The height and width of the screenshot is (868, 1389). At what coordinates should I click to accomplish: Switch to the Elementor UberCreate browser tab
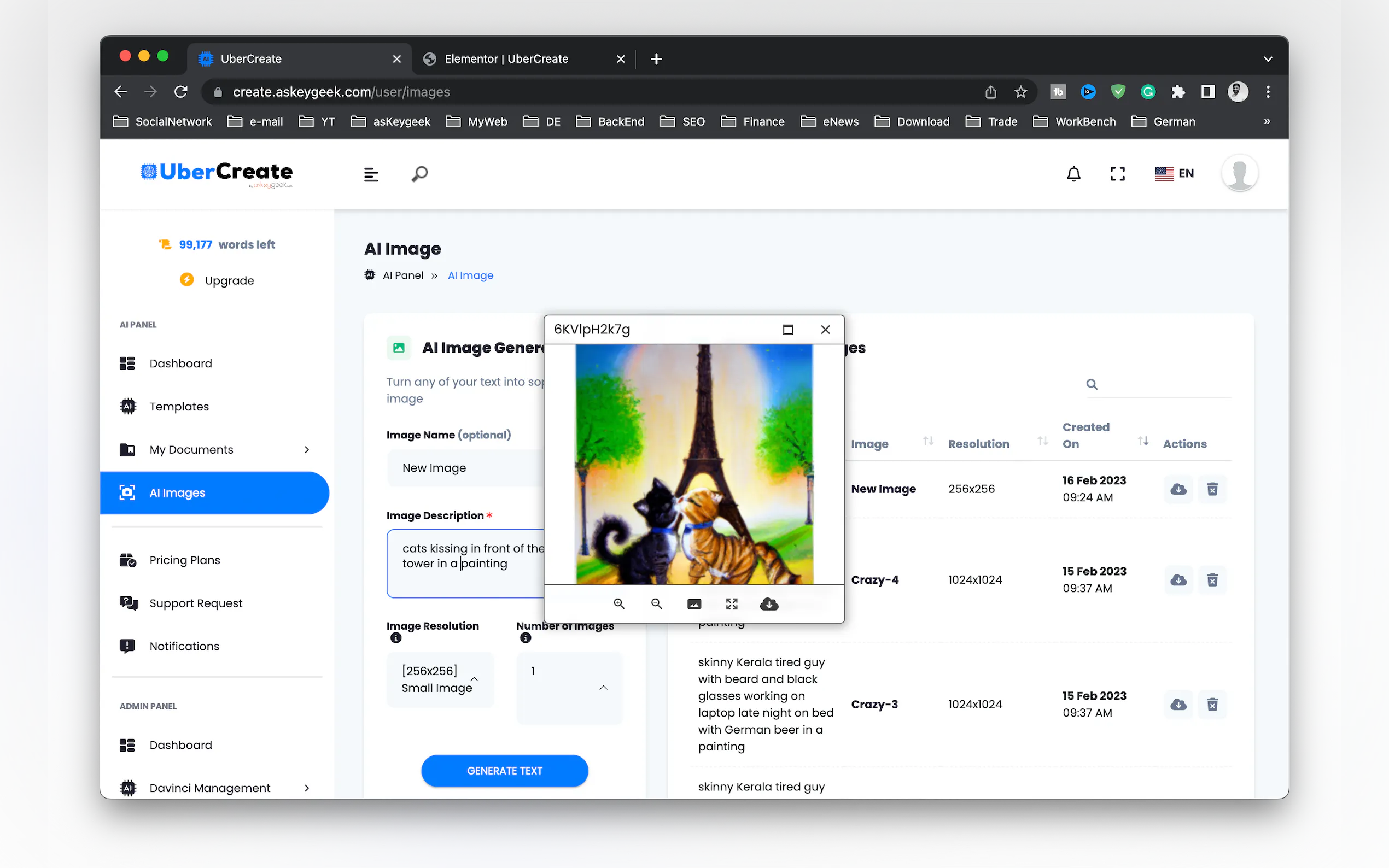(506, 58)
